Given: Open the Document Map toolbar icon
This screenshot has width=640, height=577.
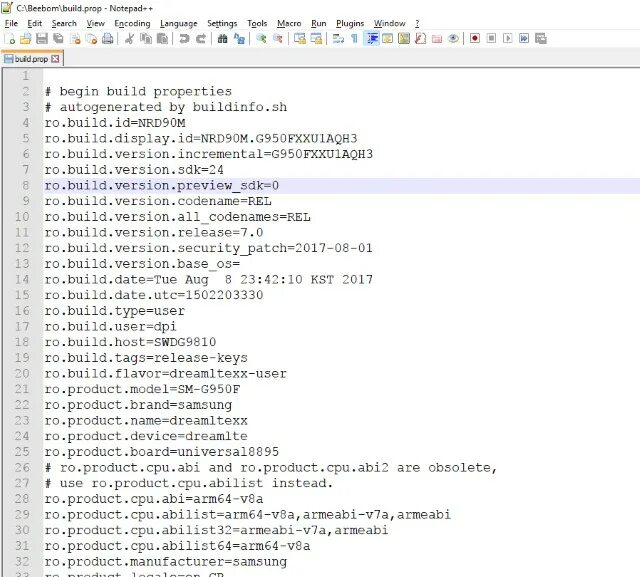Looking at the screenshot, I should (404, 39).
